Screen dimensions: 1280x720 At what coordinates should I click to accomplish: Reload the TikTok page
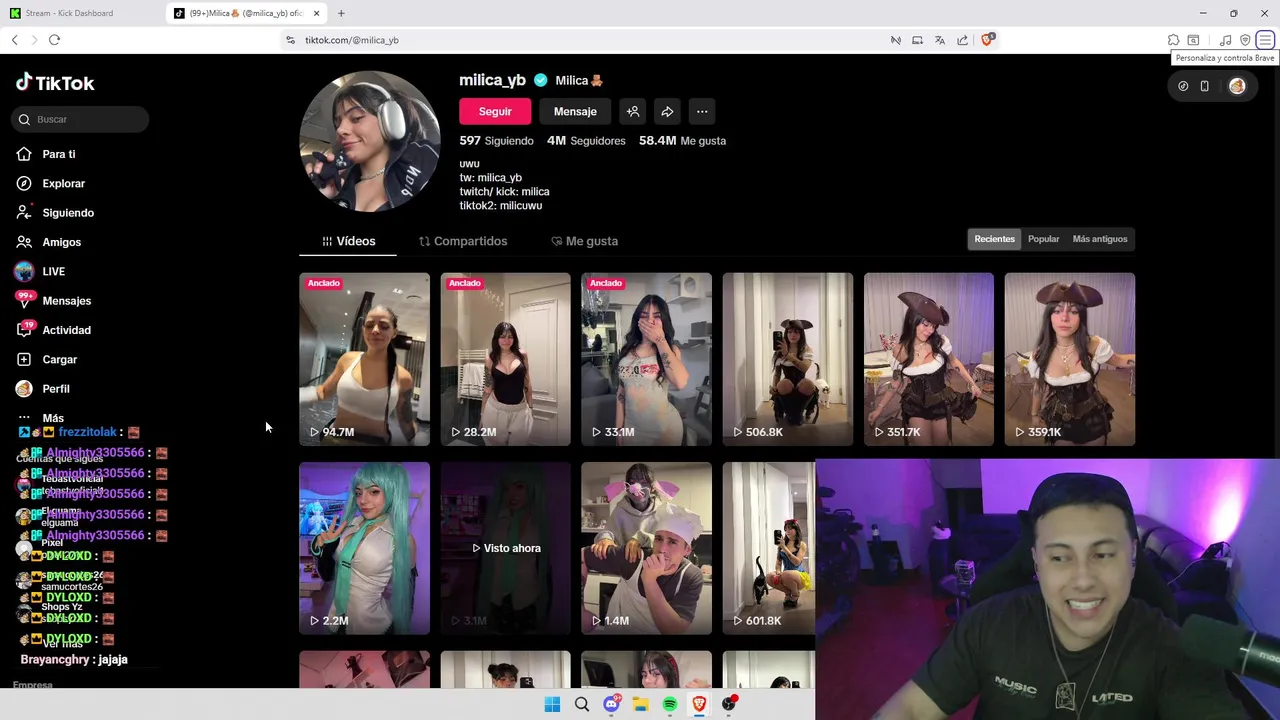(x=54, y=40)
